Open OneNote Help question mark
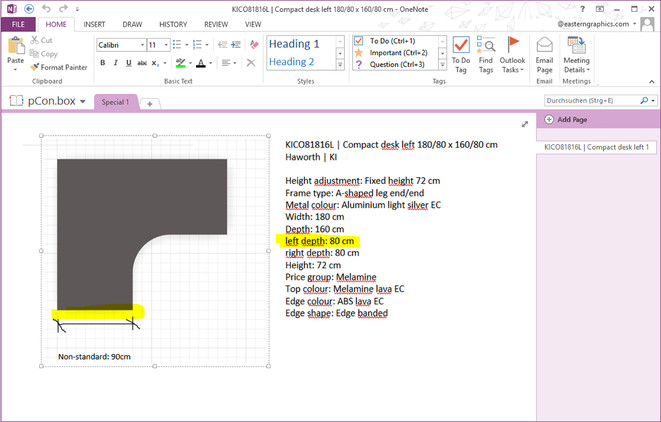The image size is (661, 422). [583, 9]
